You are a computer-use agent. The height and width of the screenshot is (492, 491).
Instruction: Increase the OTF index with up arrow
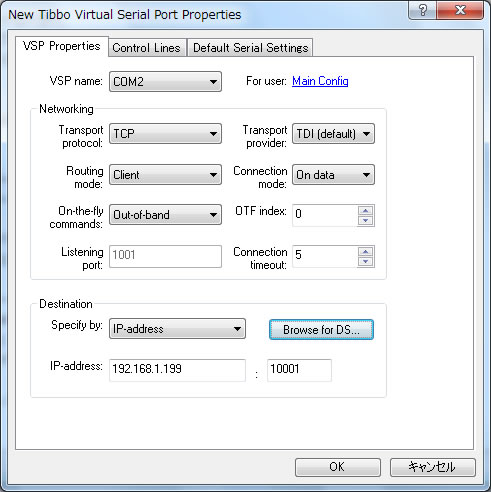(x=366, y=211)
